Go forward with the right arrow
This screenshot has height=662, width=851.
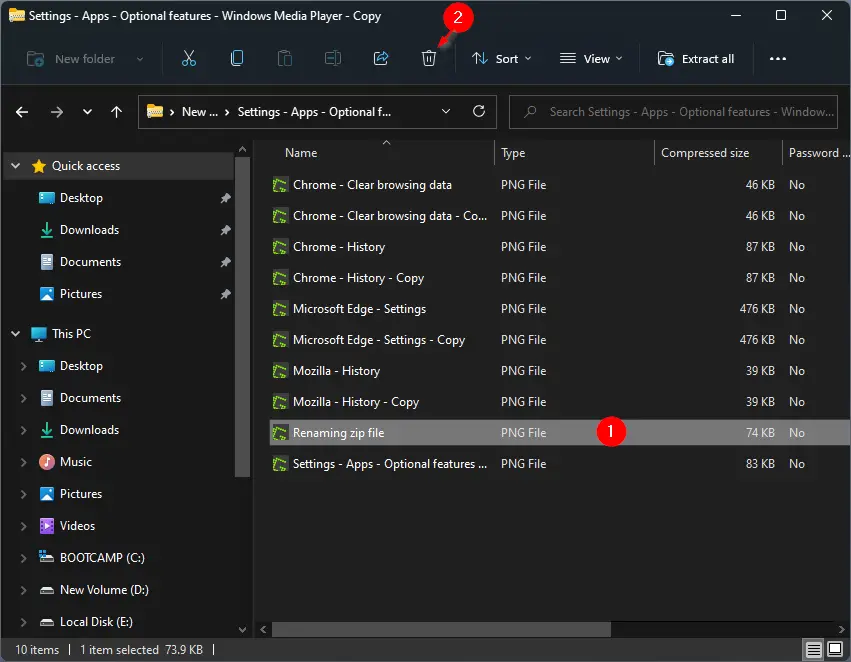click(x=56, y=112)
